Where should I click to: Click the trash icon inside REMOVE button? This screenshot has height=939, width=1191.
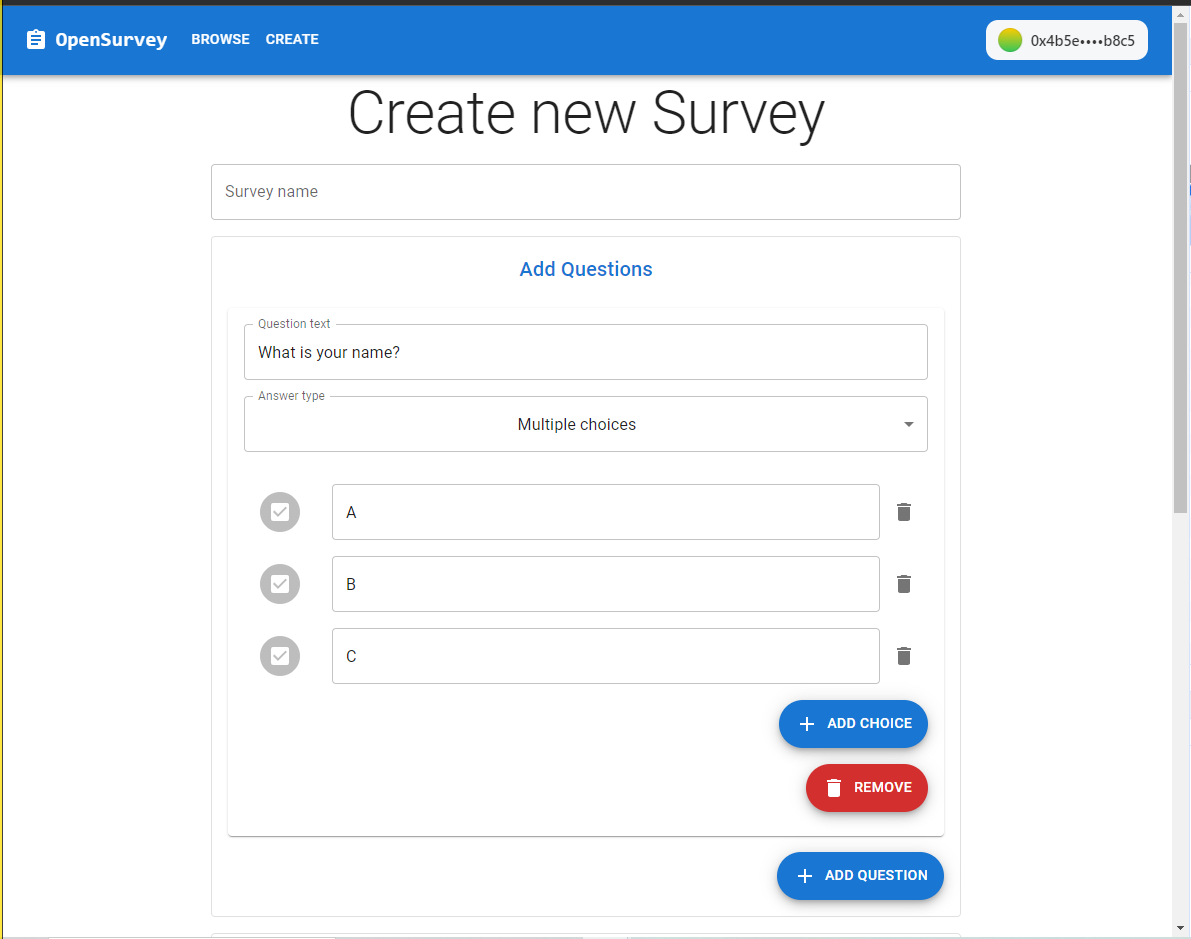coord(834,788)
